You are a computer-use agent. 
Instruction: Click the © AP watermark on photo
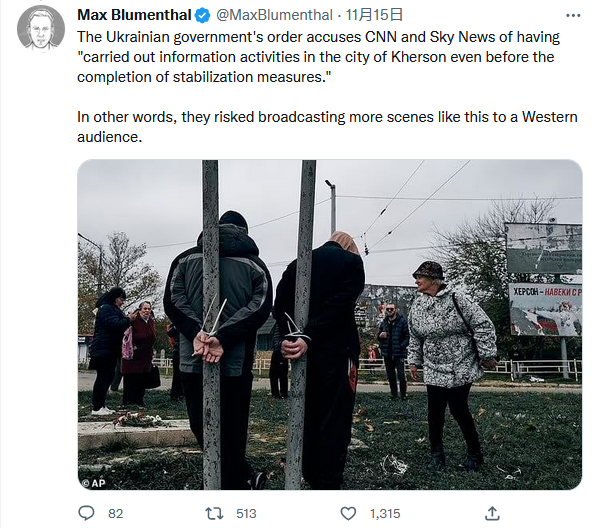pyautogui.click(x=94, y=483)
